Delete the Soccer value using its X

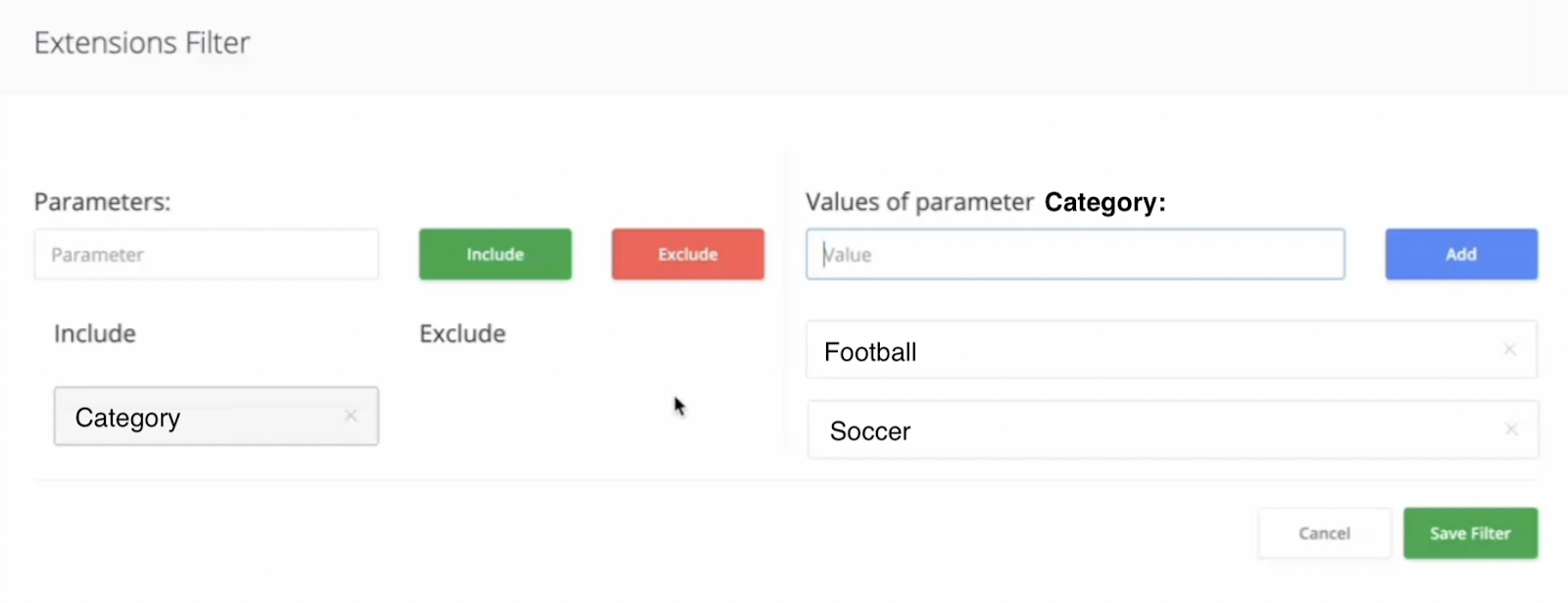(x=1511, y=429)
